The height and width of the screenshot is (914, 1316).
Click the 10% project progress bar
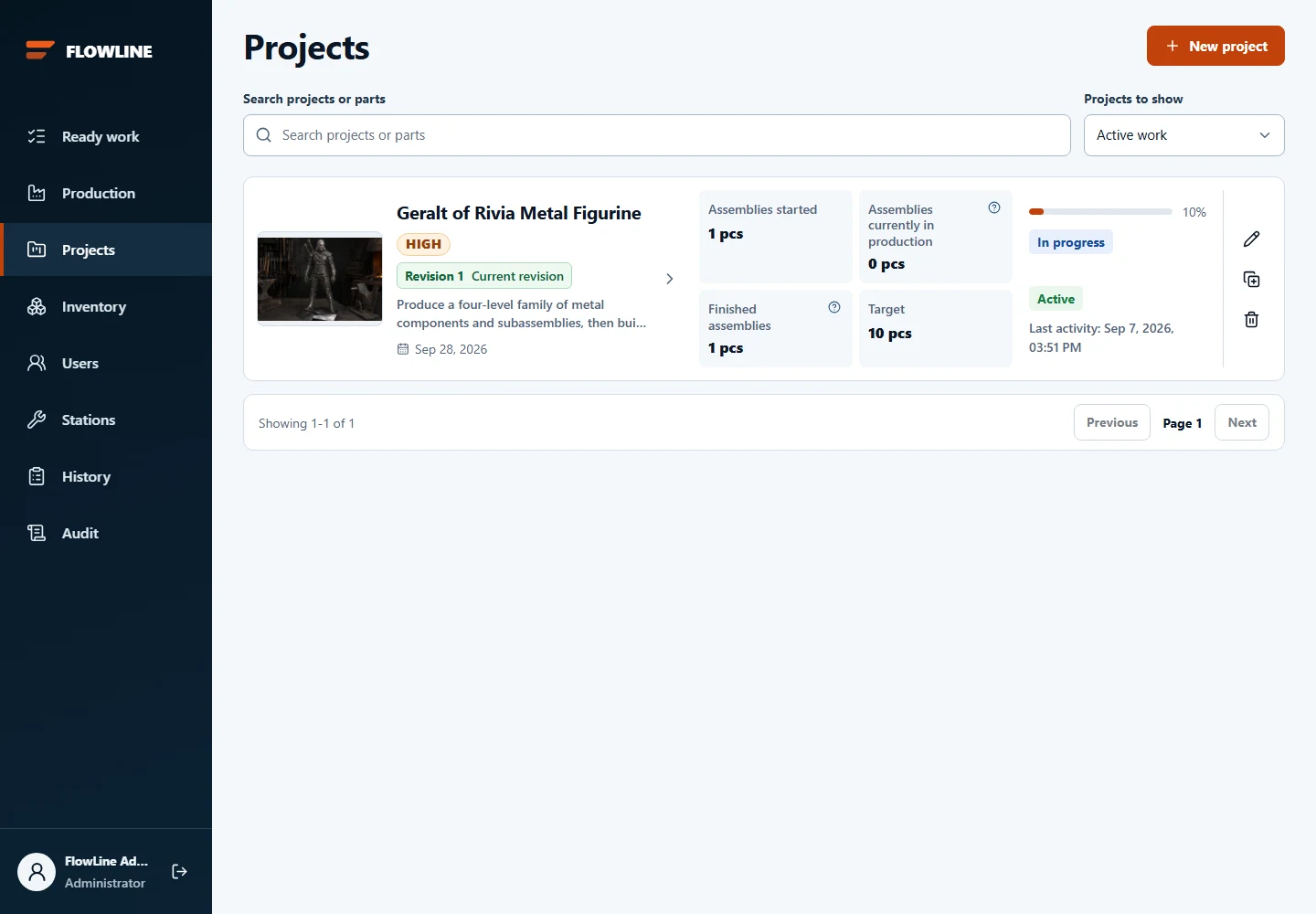(1100, 211)
